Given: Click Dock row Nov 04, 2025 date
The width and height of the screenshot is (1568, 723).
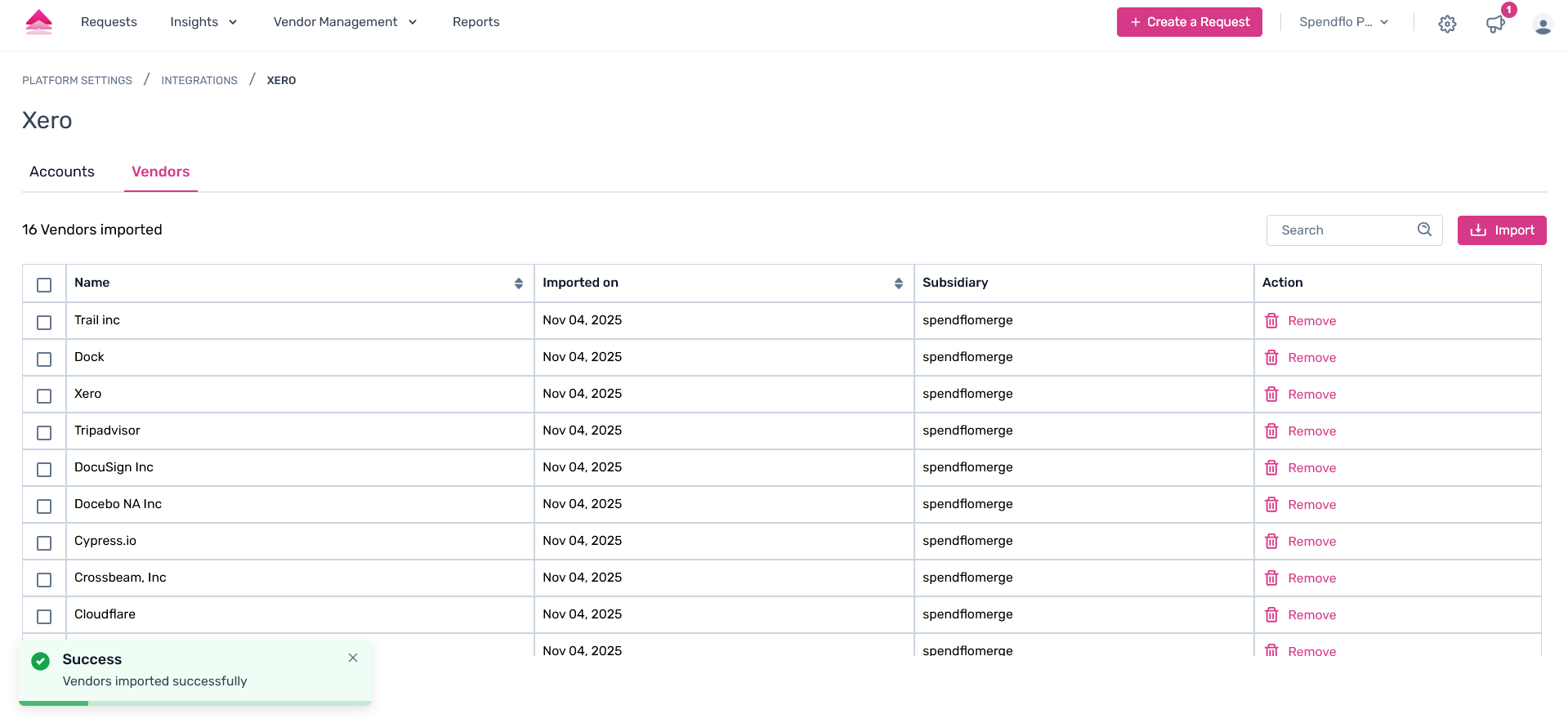Looking at the screenshot, I should tap(582, 357).
